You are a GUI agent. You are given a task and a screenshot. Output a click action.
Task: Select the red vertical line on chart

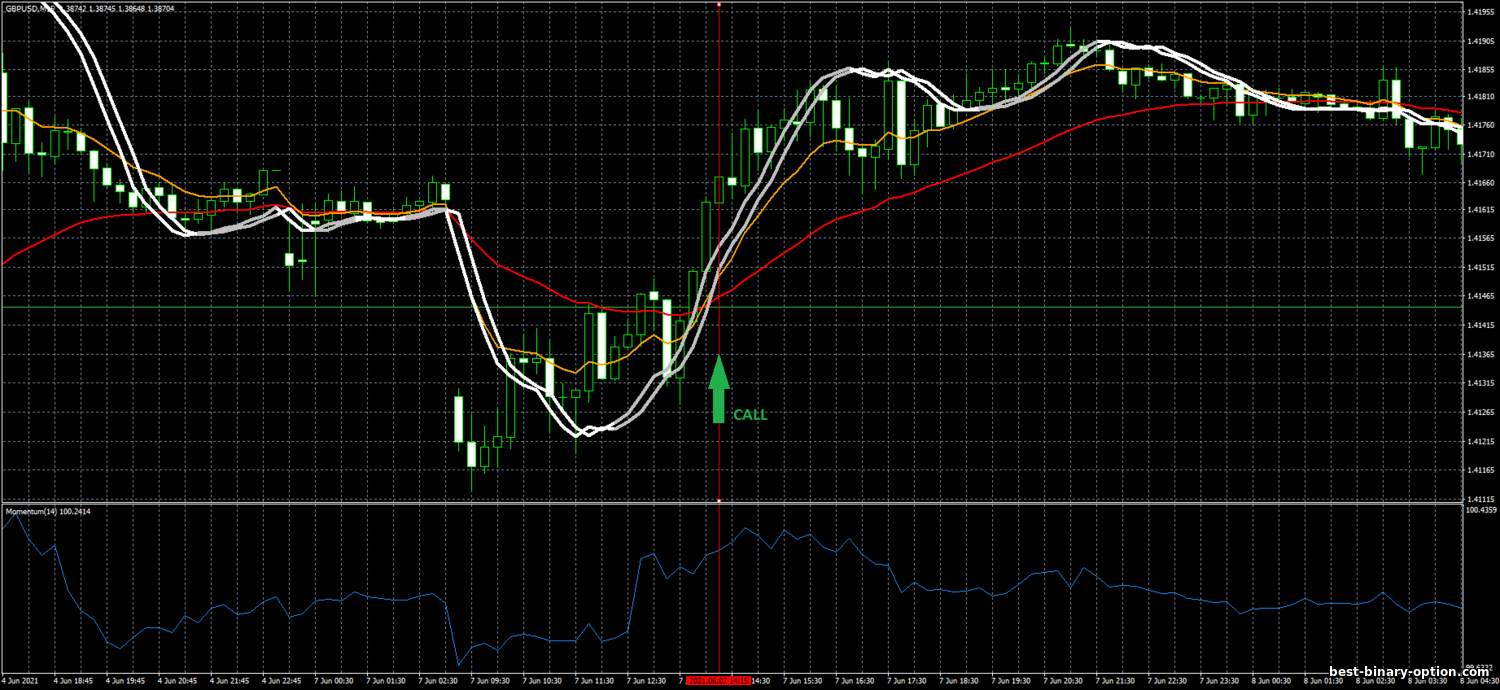tap(719, 250)
